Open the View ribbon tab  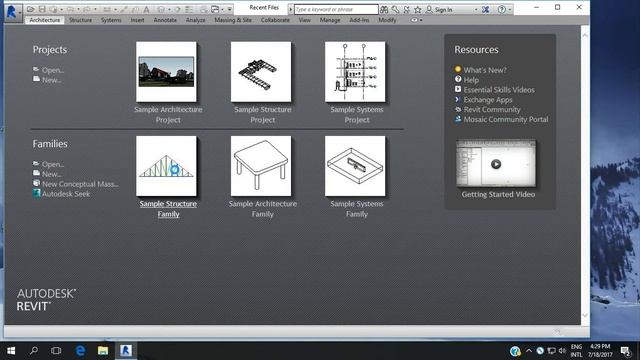click(304, 20)
